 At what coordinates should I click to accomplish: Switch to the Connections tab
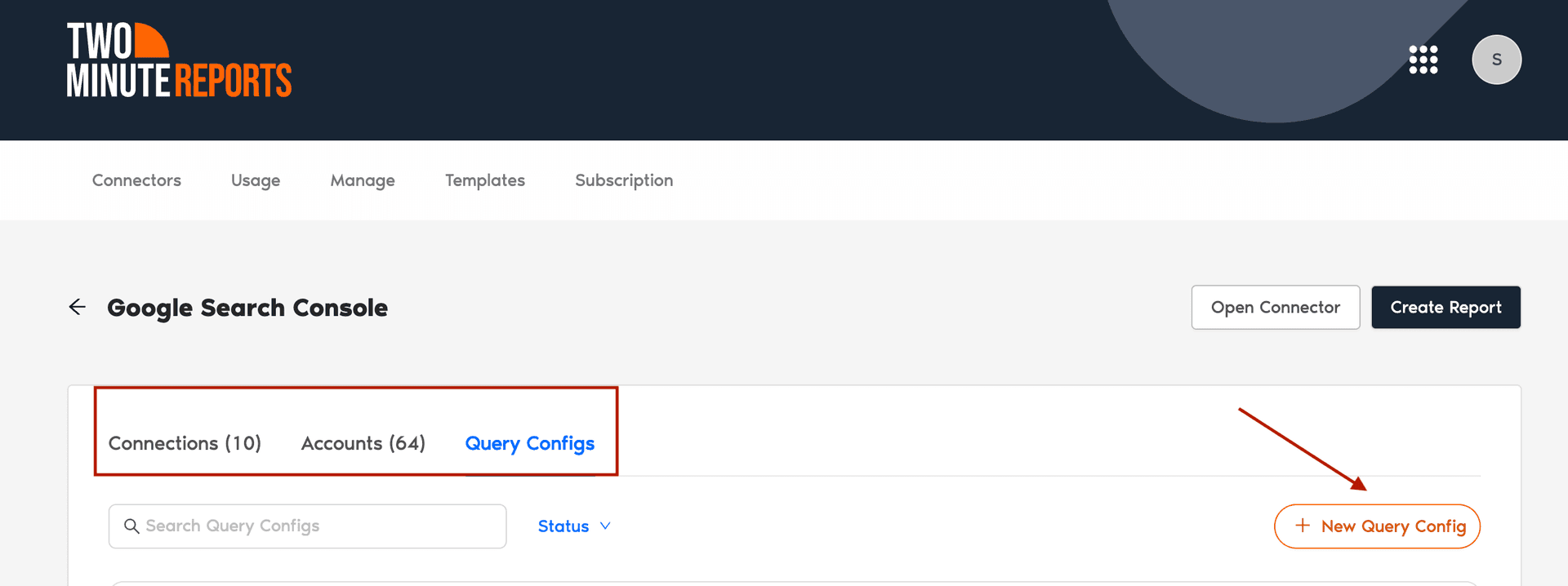tap(185, 443)
